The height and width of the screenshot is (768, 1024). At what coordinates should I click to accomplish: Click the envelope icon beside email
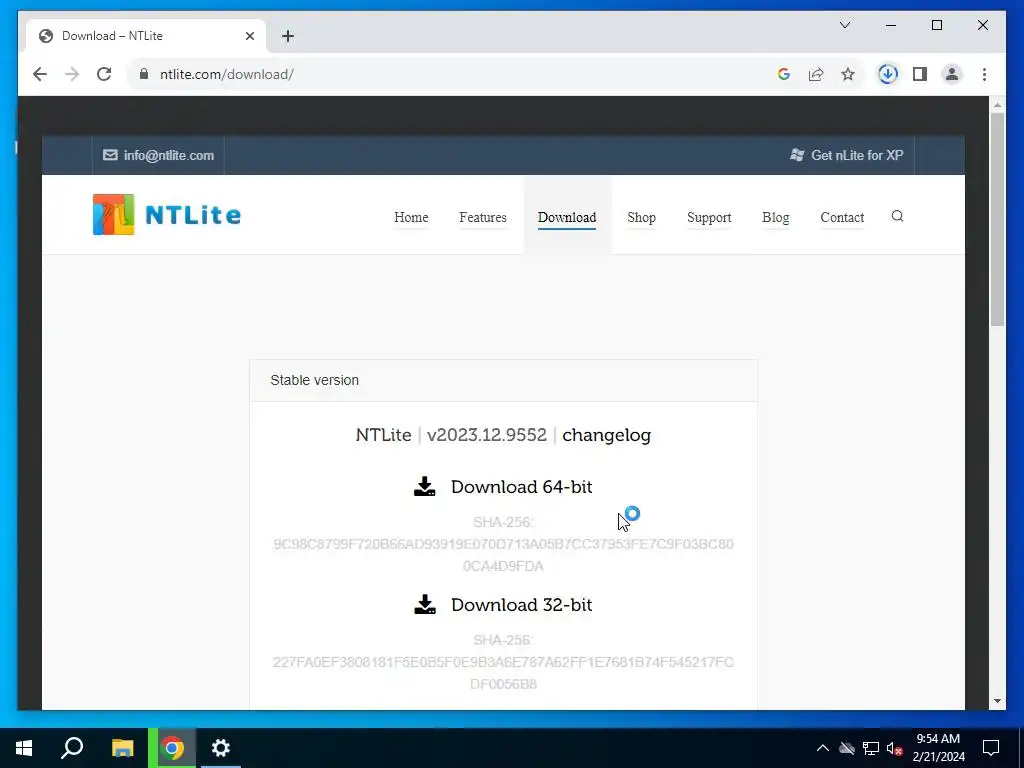110,155
